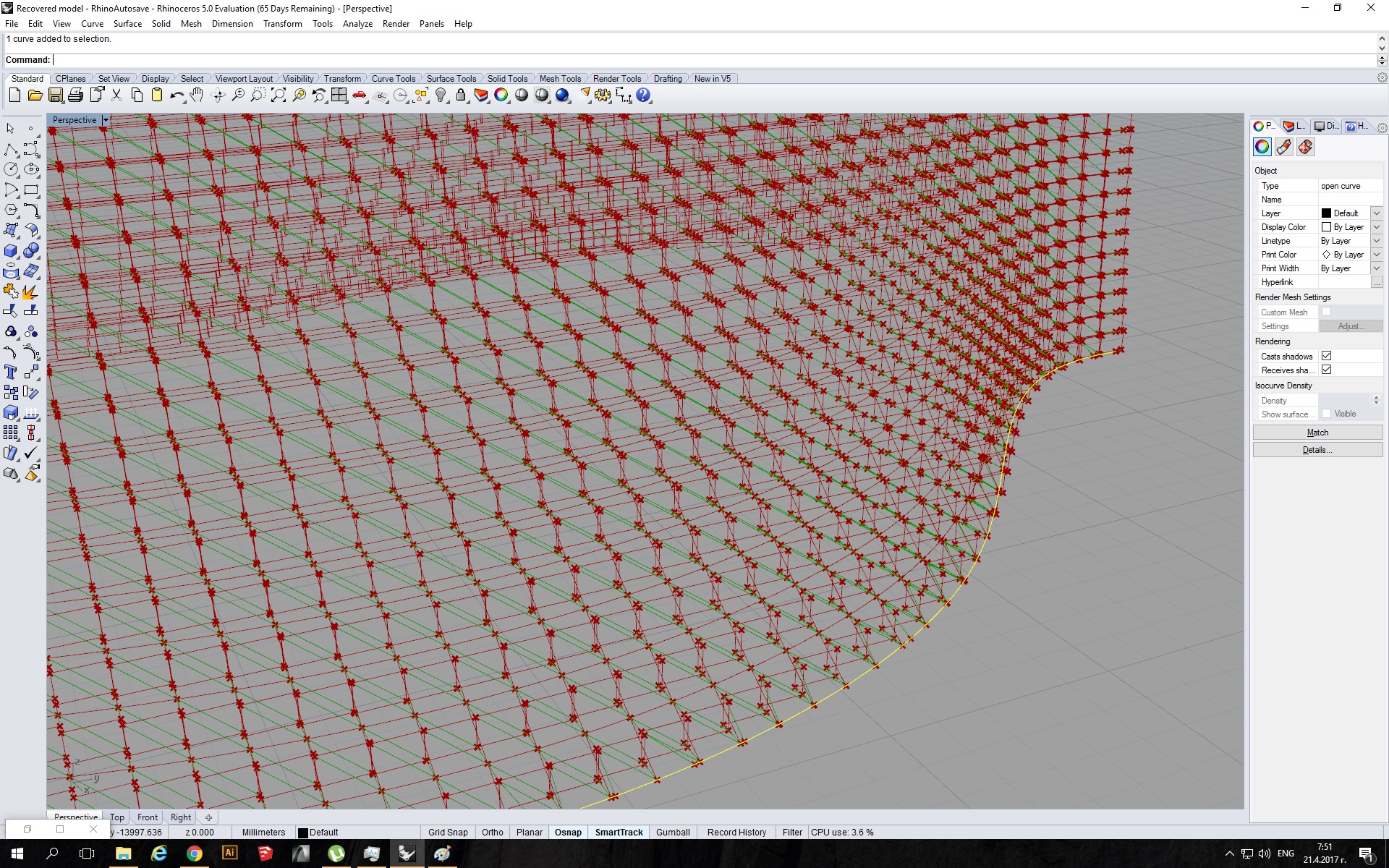1389x868 pixels.
Task: Toggle SmartTrack in the status bar
Action: pyautogui.click(x=619, y=833)
